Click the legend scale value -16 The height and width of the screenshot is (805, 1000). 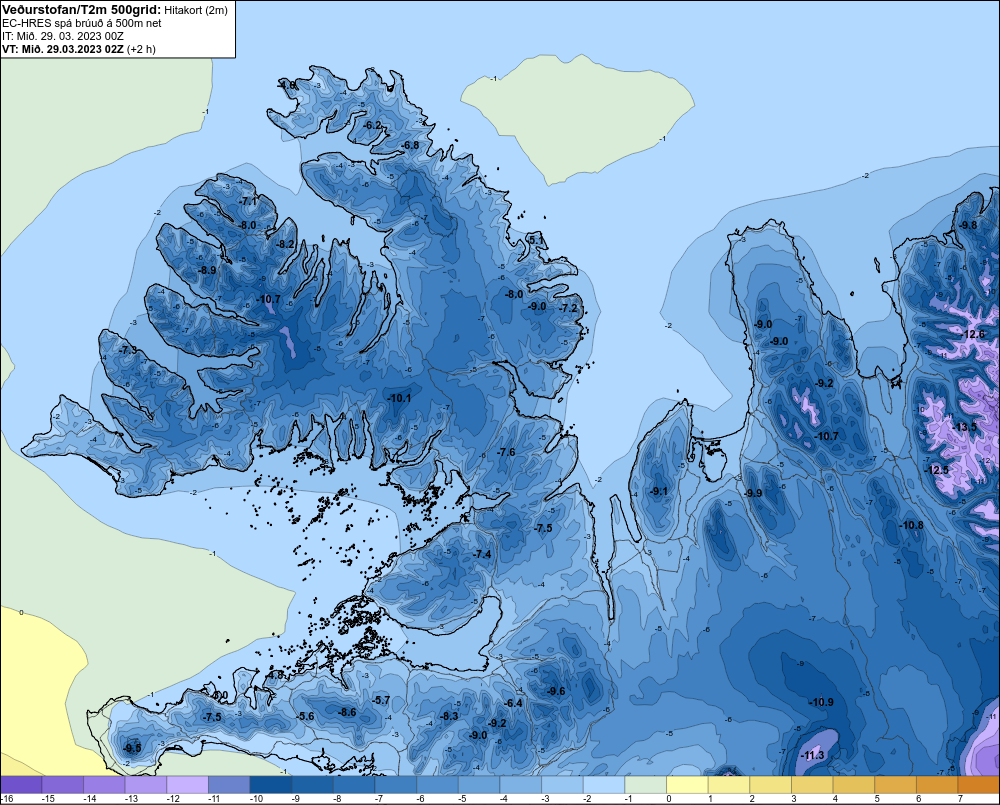(6, 799)
